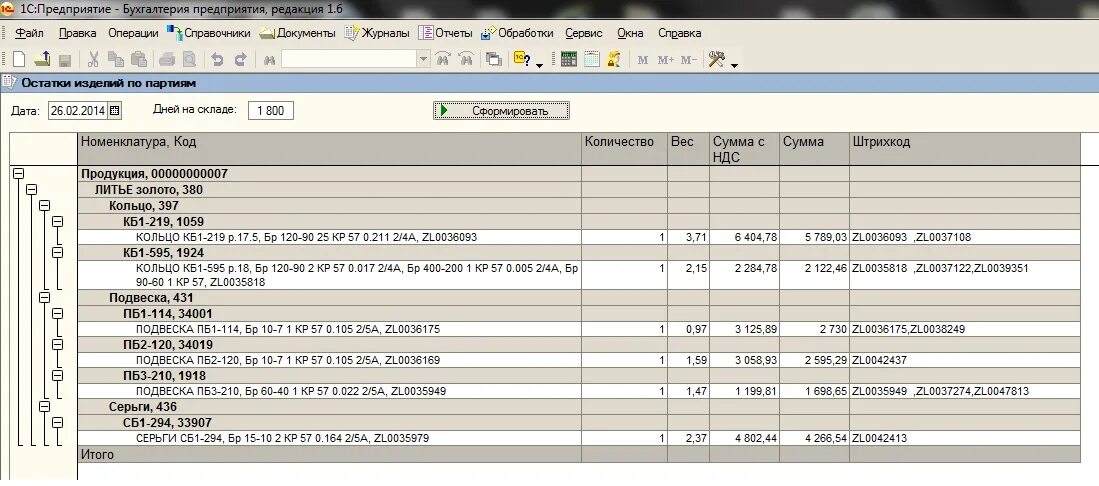The width and height of the screenshot is (1099, 486).
Task: Open the Операции menu
Action: (x=133, y=33)
